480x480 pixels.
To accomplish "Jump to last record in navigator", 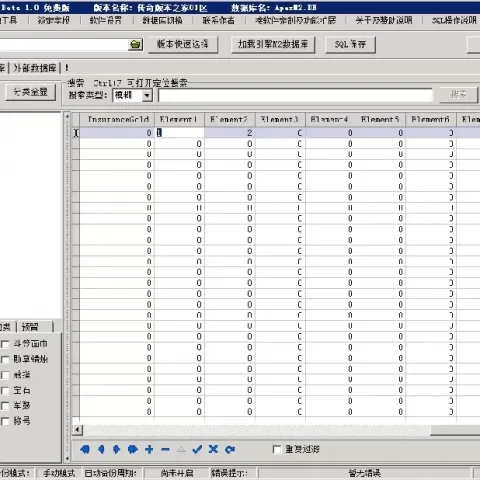I will pos(133,449).
